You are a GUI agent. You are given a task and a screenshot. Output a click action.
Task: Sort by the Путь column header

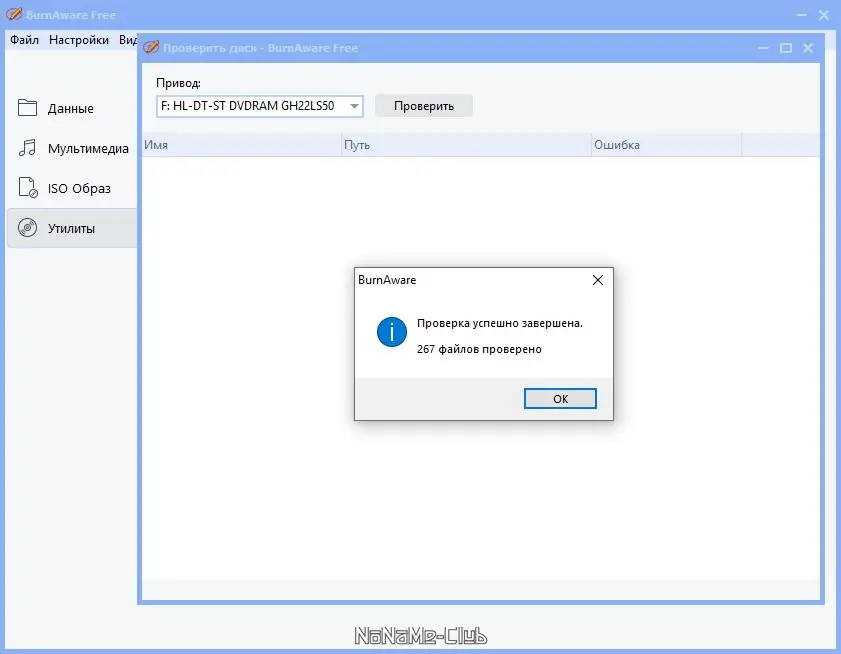click(x=466, y=145)
